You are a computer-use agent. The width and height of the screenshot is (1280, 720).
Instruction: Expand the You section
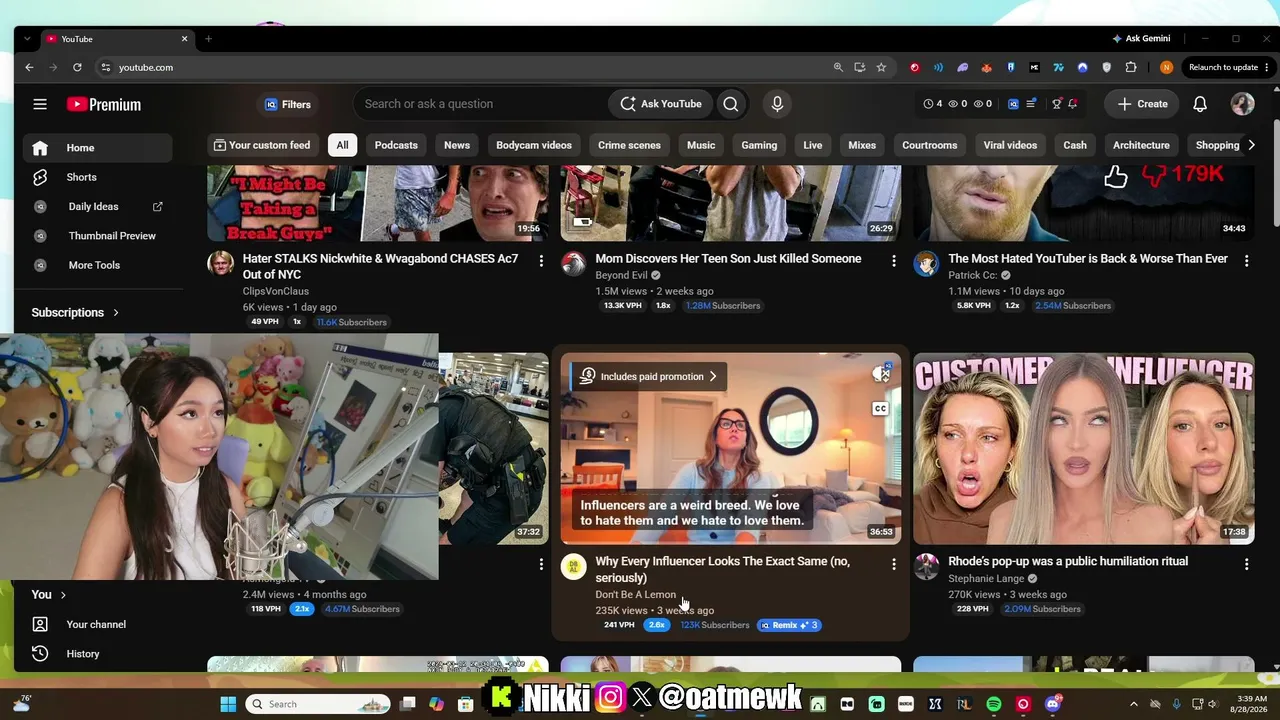pos(49,594)
